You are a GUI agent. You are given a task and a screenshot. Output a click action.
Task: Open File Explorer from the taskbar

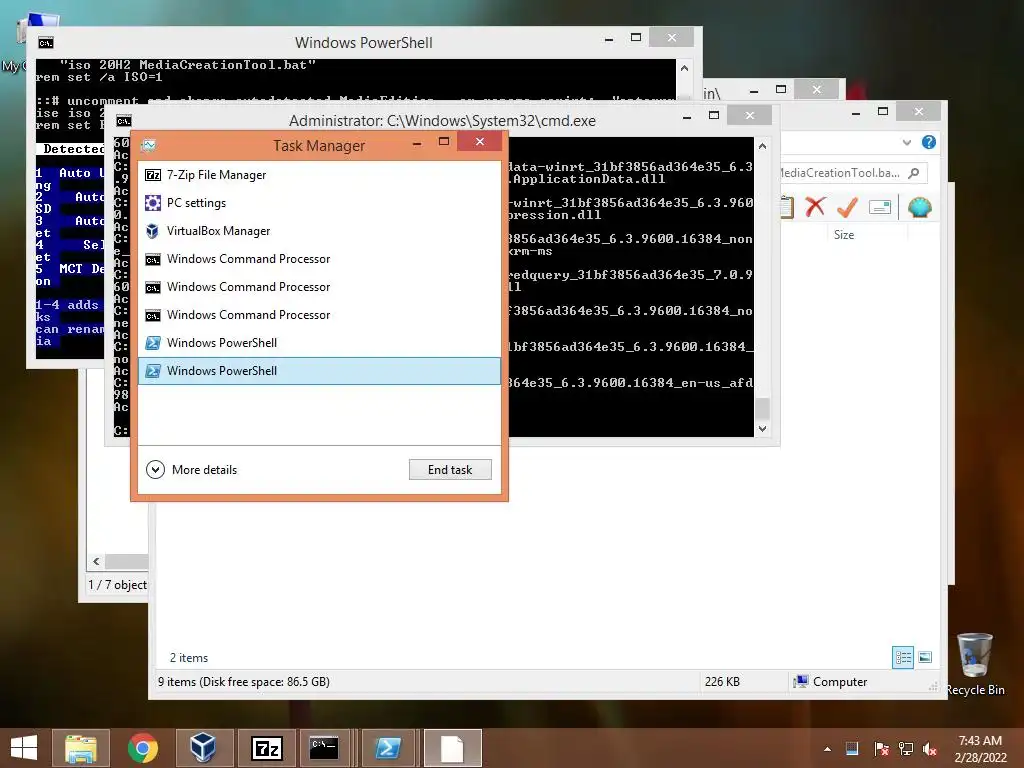point(80,748)
